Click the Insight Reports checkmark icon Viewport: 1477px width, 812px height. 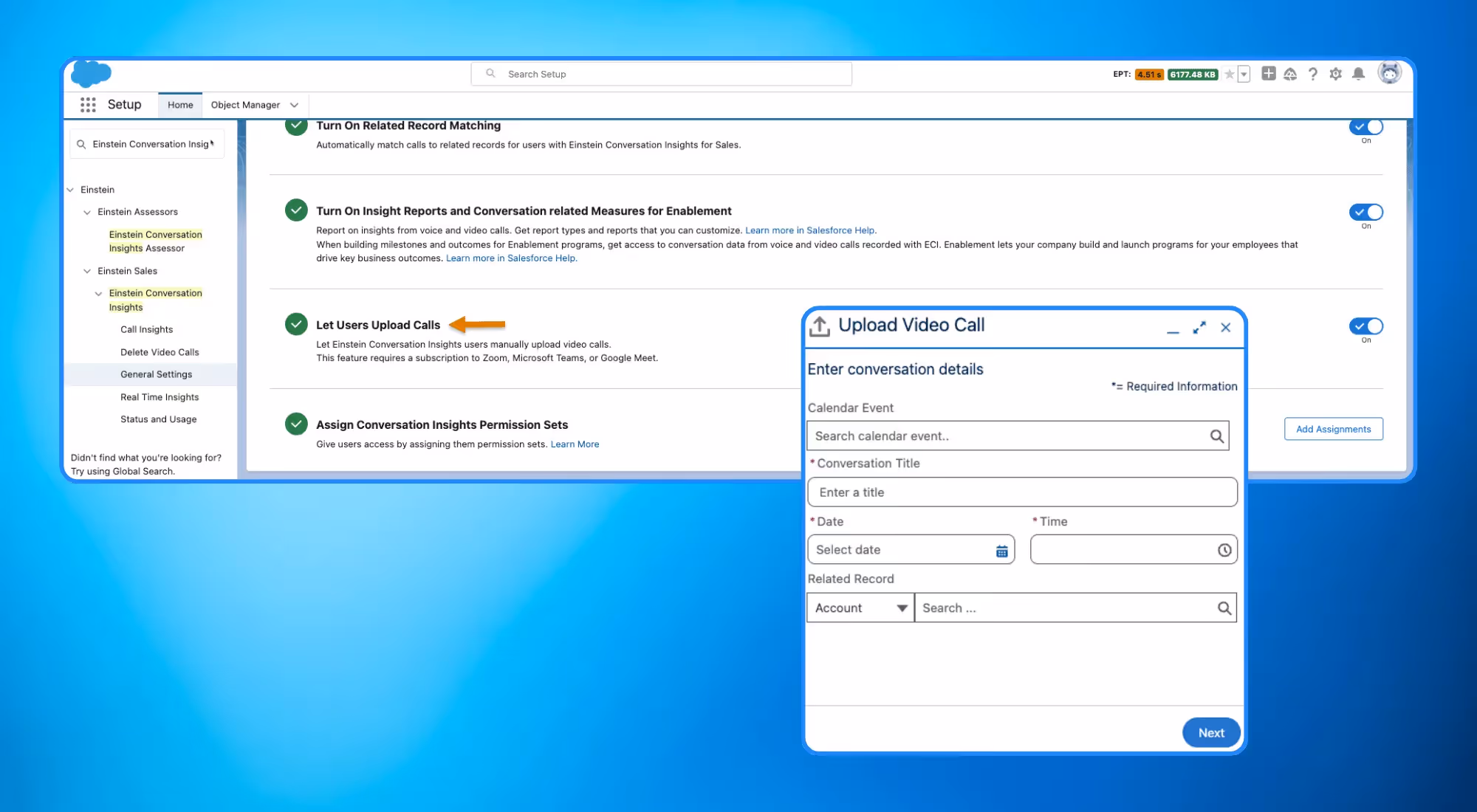[x=296, y=210]
